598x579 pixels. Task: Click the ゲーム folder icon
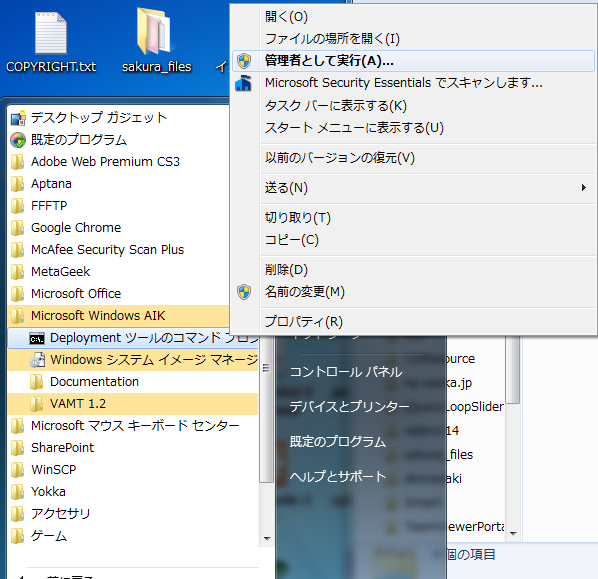(18, 536)
